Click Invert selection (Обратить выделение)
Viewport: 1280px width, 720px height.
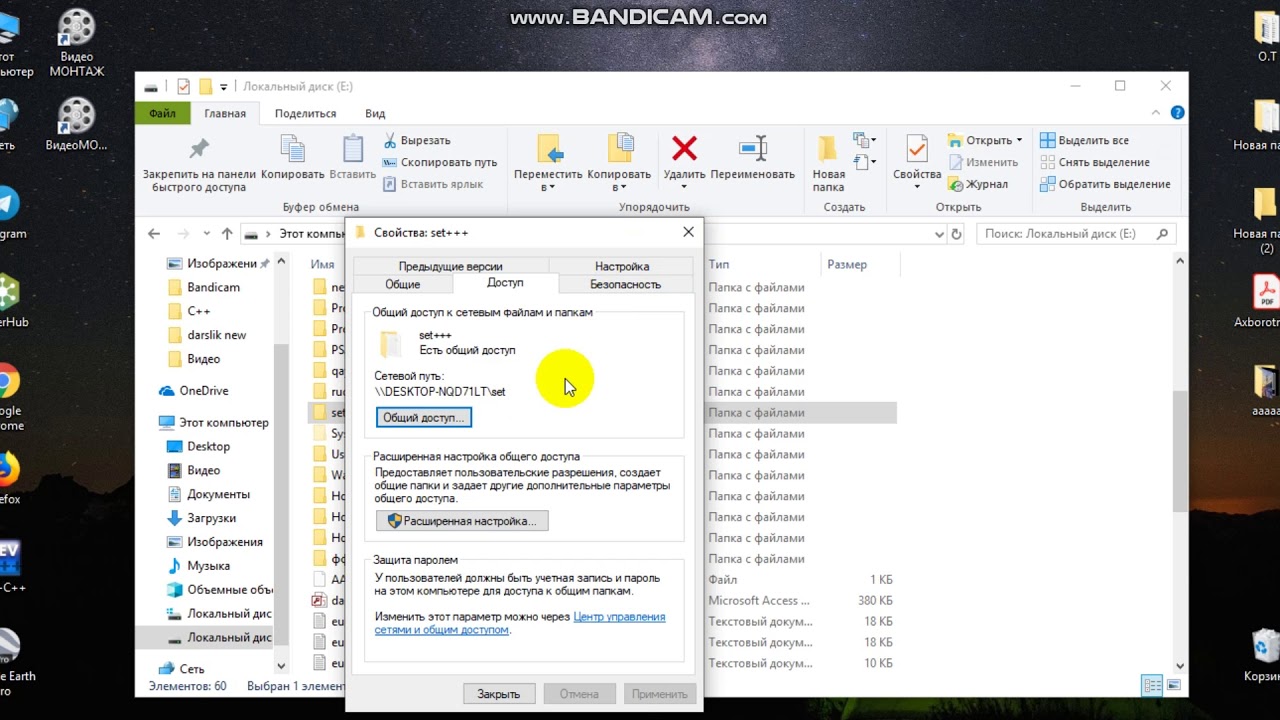point(1105,184)
